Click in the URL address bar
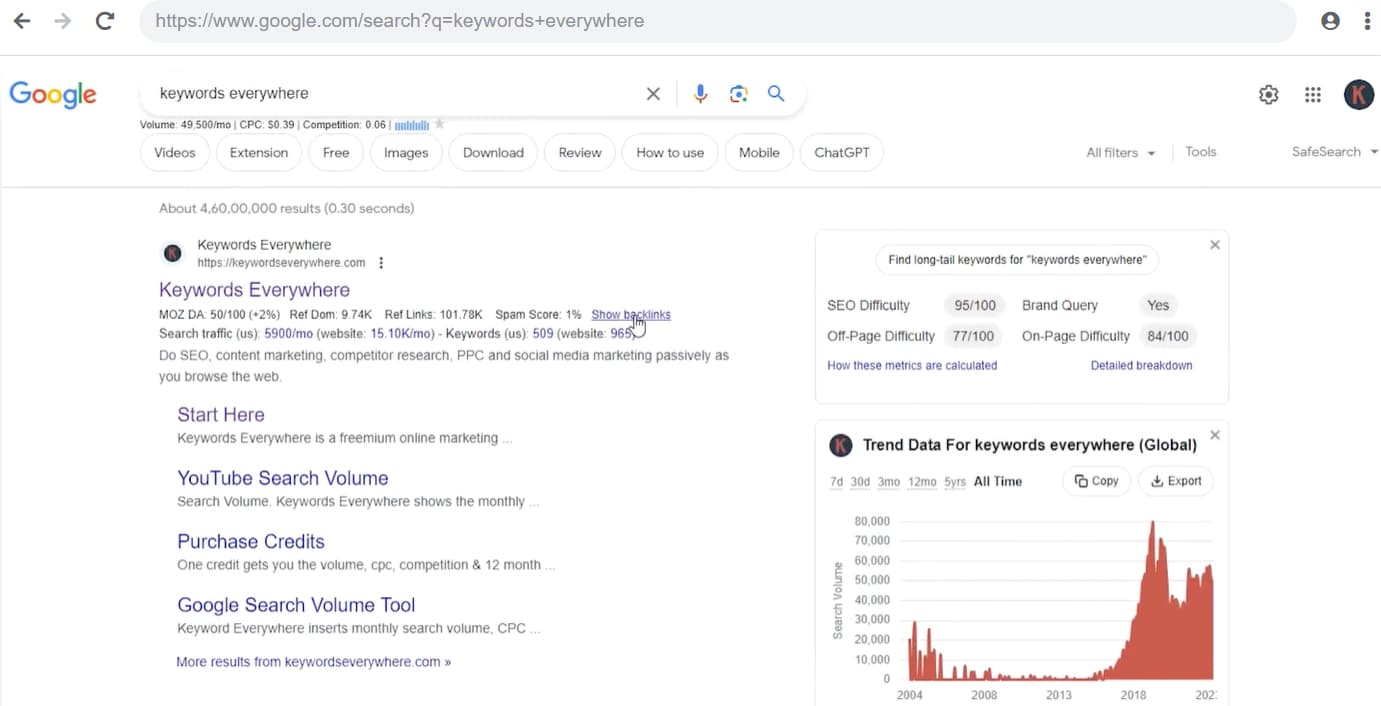The width and height of the screenshot is (1381, 706). 717,21
